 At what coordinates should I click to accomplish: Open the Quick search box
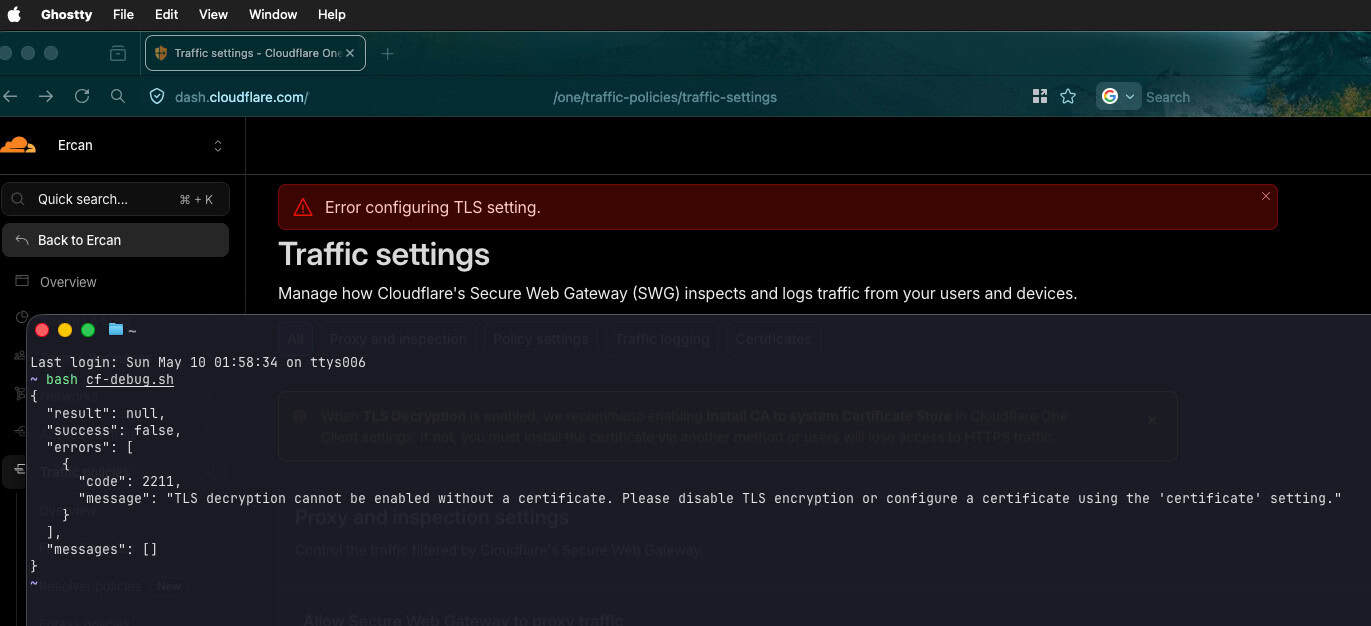tap(116, 199)
